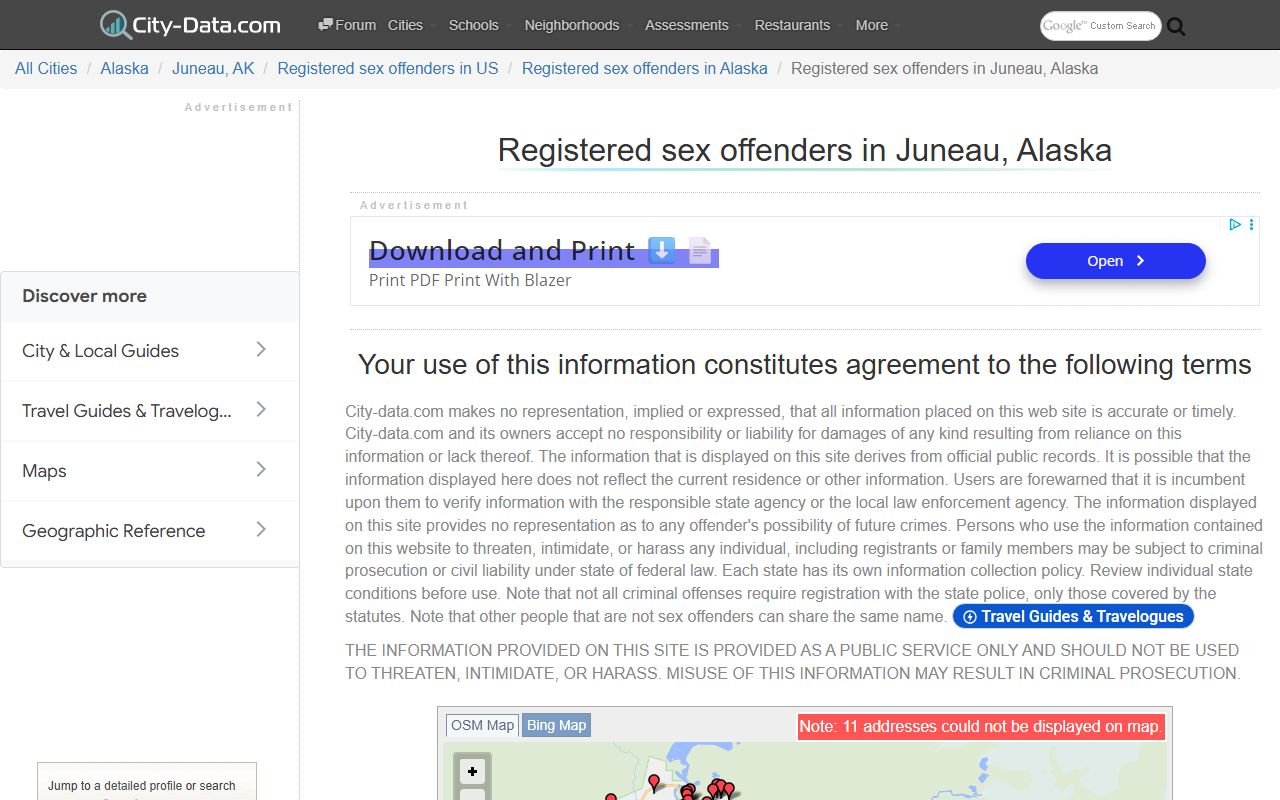
Task: Open the Alaska breadcrumb link
Action: coord(125,68)
